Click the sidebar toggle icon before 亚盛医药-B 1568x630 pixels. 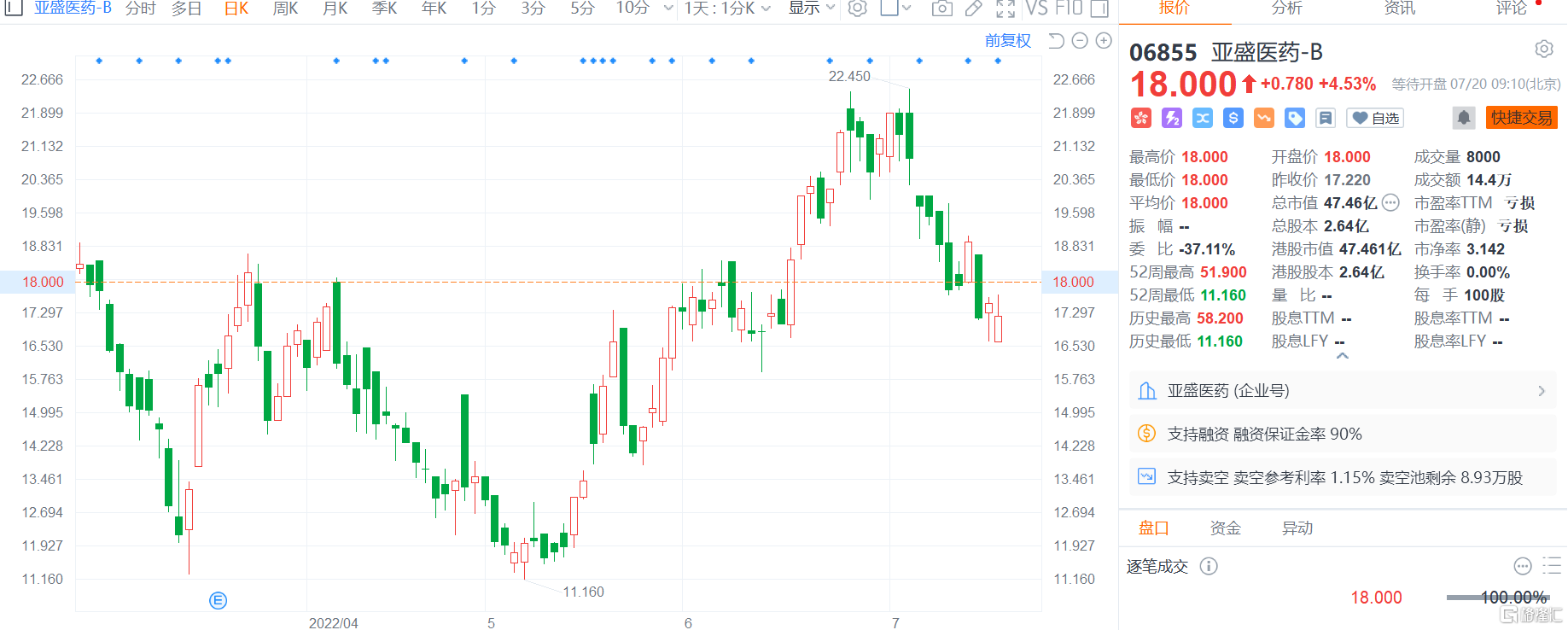pos(13,8)
